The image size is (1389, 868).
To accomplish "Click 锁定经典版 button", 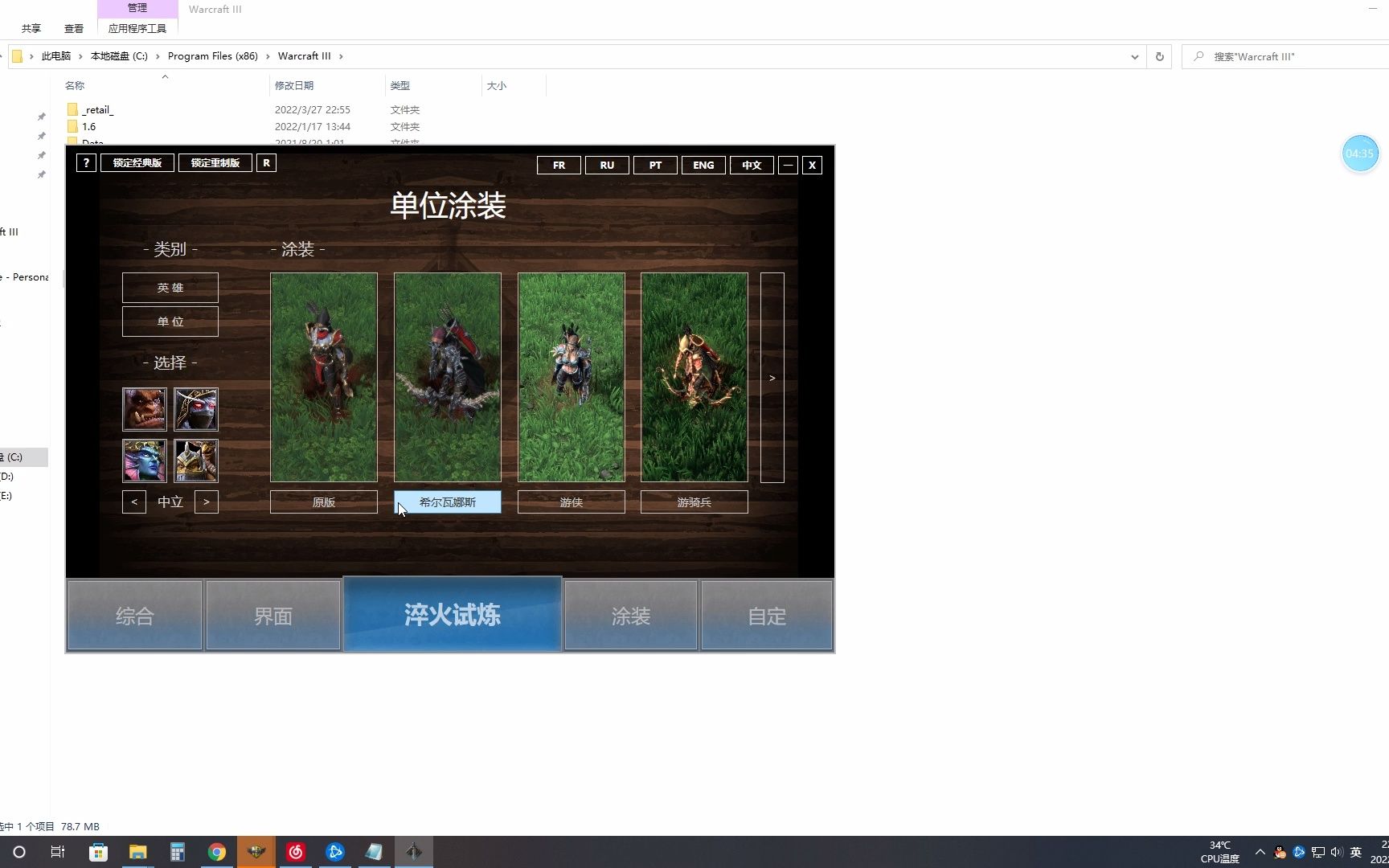I will coord(137,163).
